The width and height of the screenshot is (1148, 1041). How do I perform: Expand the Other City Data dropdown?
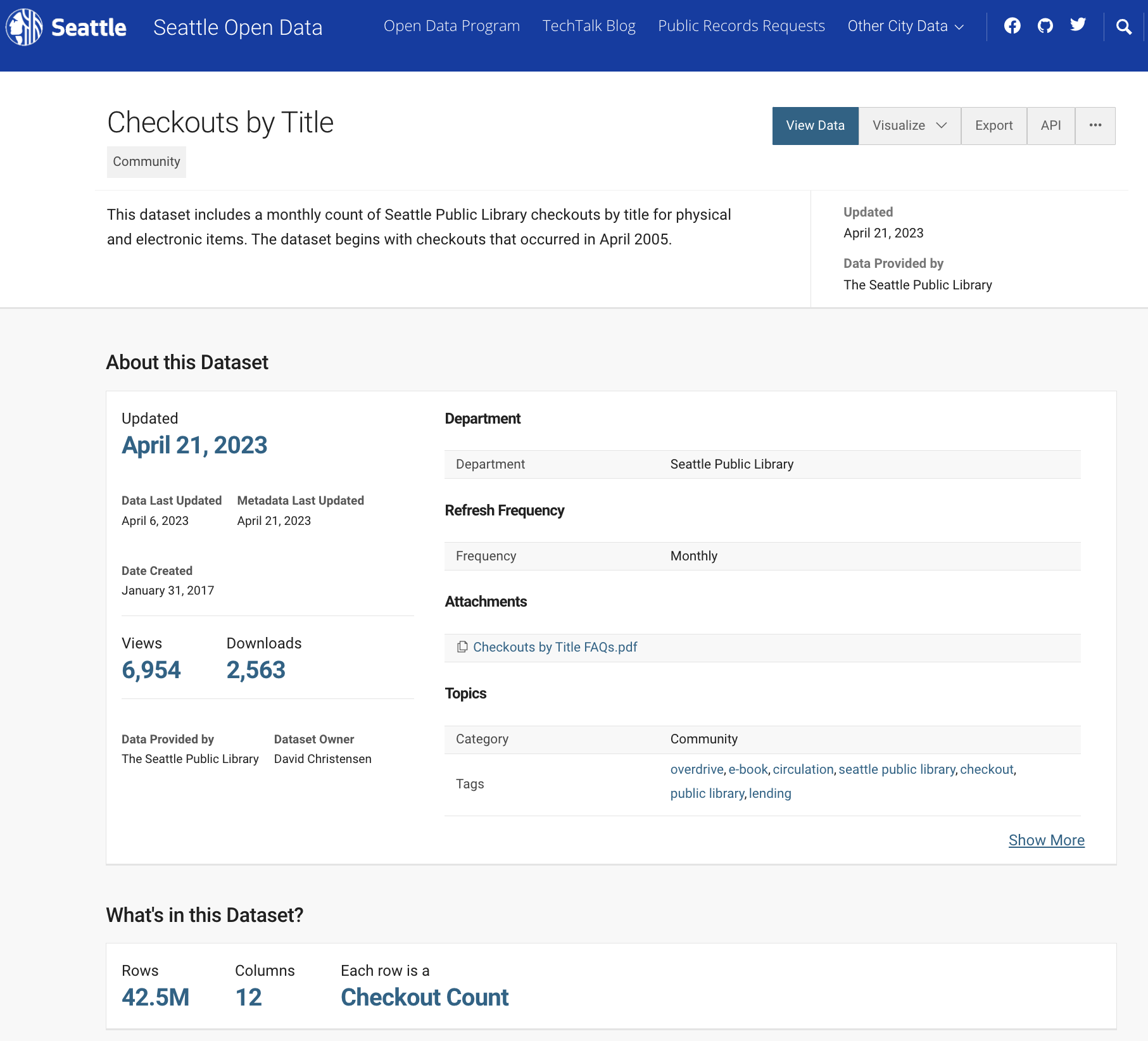[905, 26]
